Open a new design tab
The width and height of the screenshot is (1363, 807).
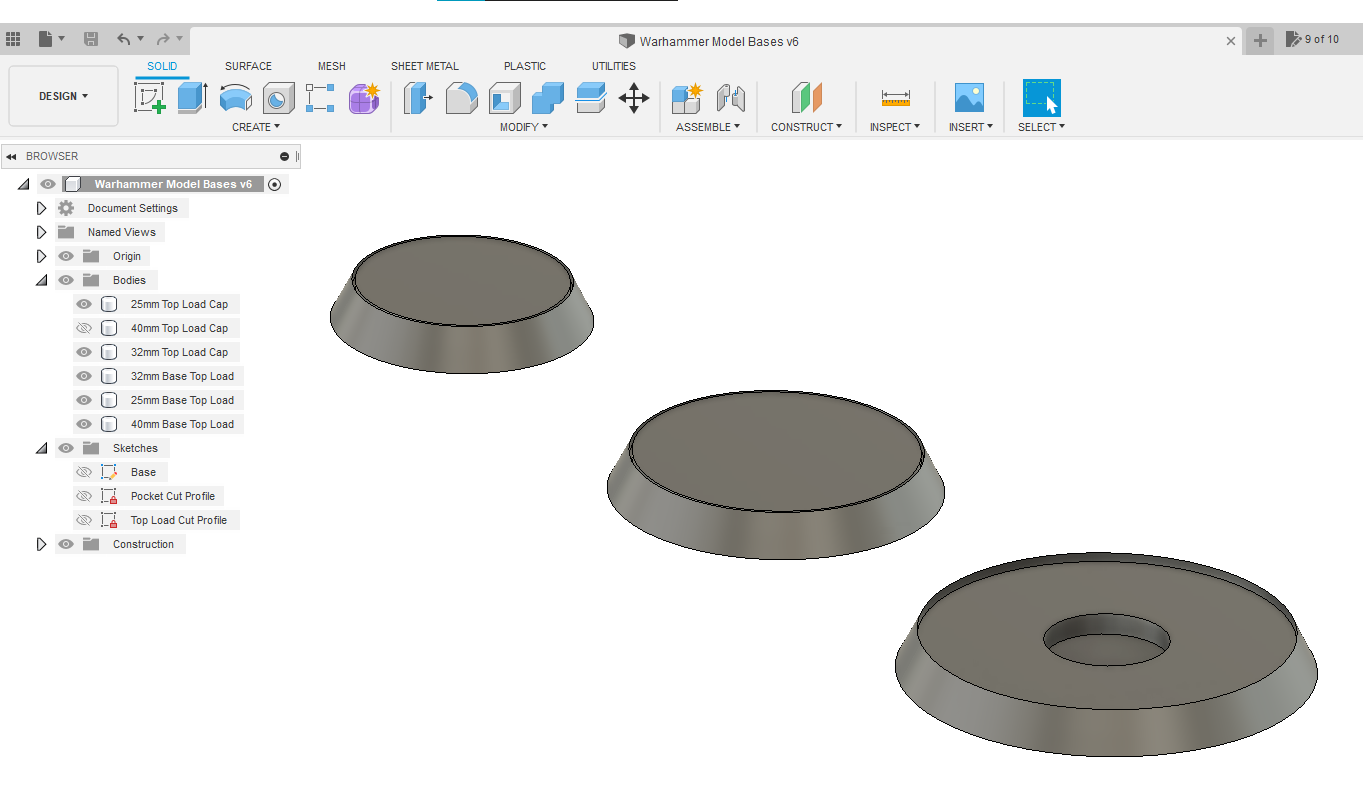[x=1260, y=40]
